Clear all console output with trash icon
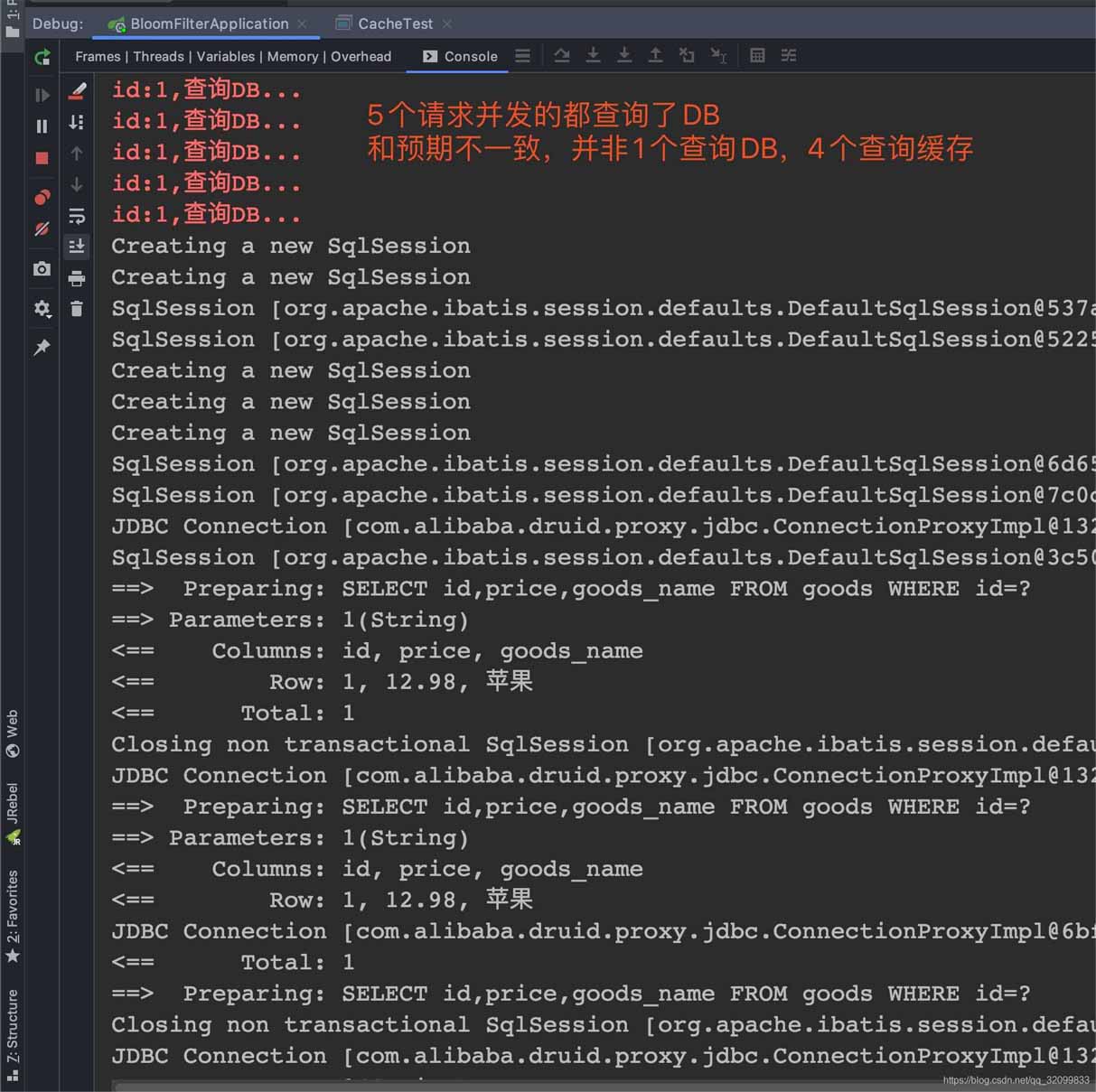Screen dimensions: 1096x1092 [x=77, y=309]
